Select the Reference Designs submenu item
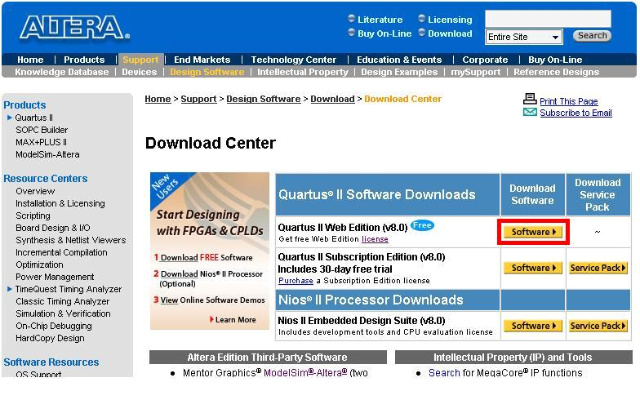640x418 pixels. (556, 72)
